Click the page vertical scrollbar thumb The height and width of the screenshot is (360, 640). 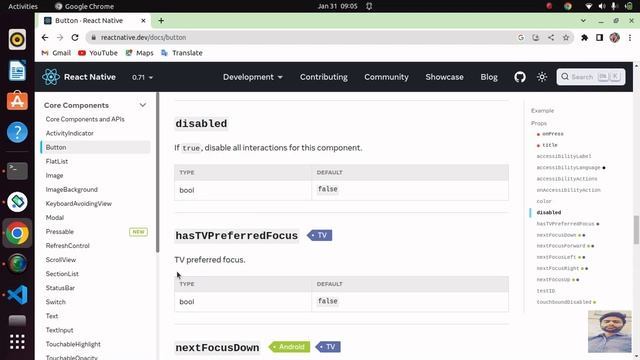pyautogui.click(x=636, y=230)
